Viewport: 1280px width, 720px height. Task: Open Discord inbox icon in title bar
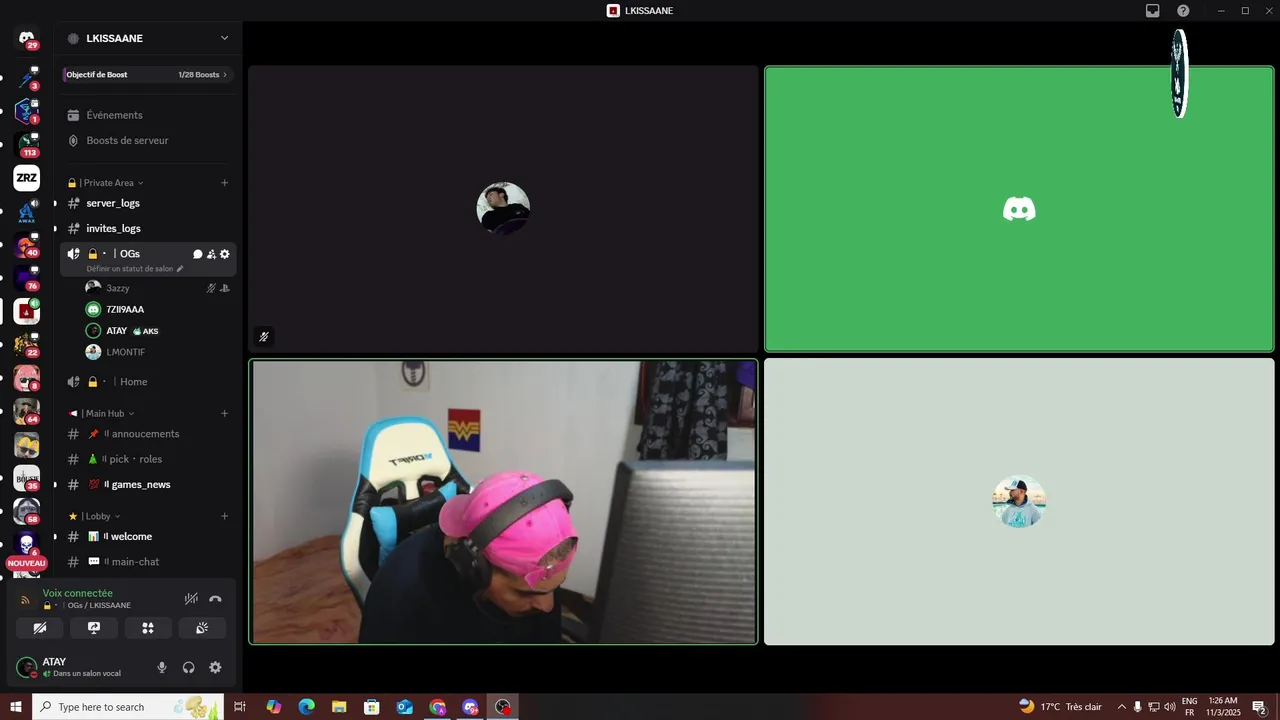click(1153, 11)
